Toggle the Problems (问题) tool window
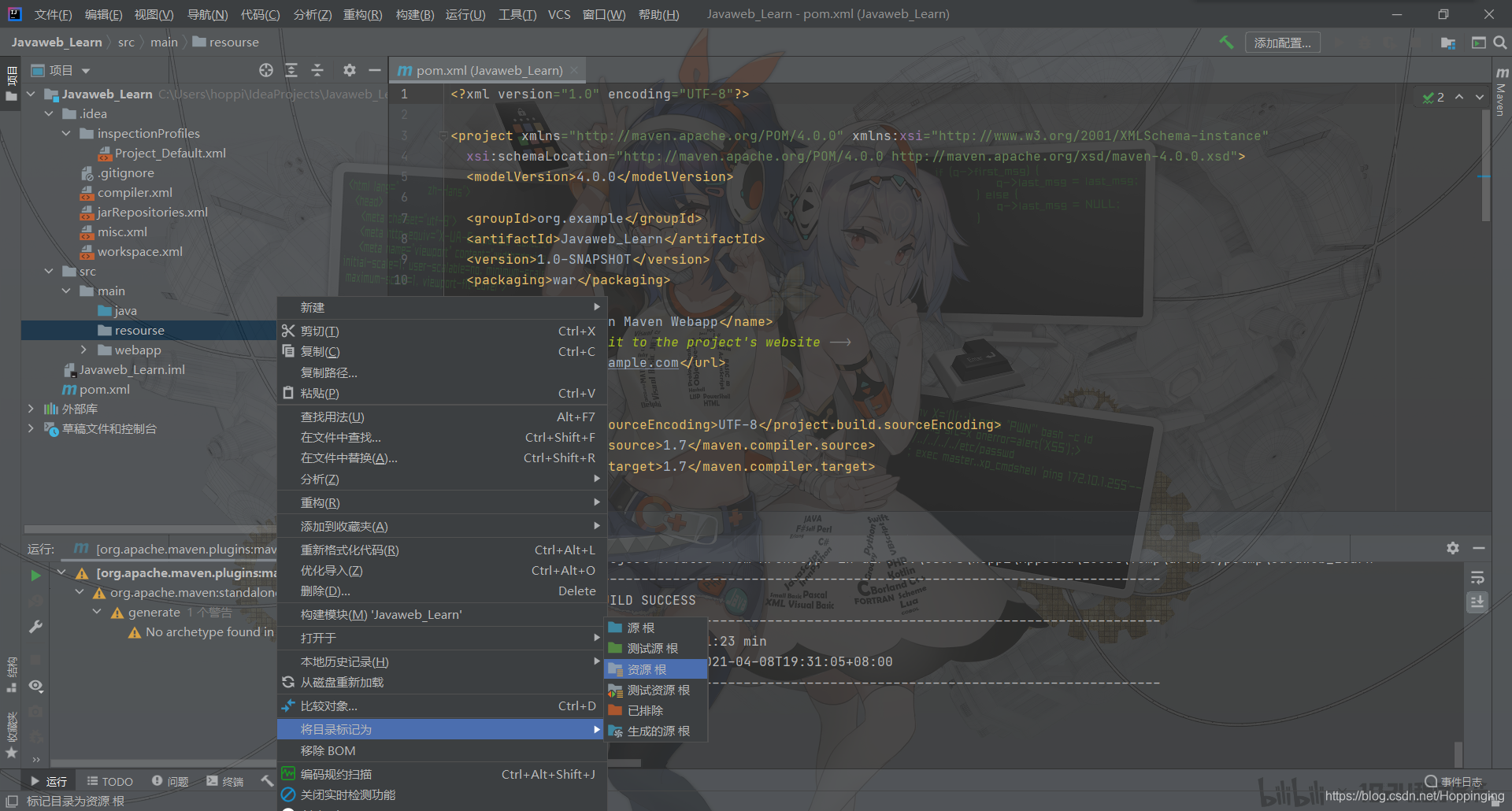Viewport: 1512px width, 811px height. pos(170,781)
